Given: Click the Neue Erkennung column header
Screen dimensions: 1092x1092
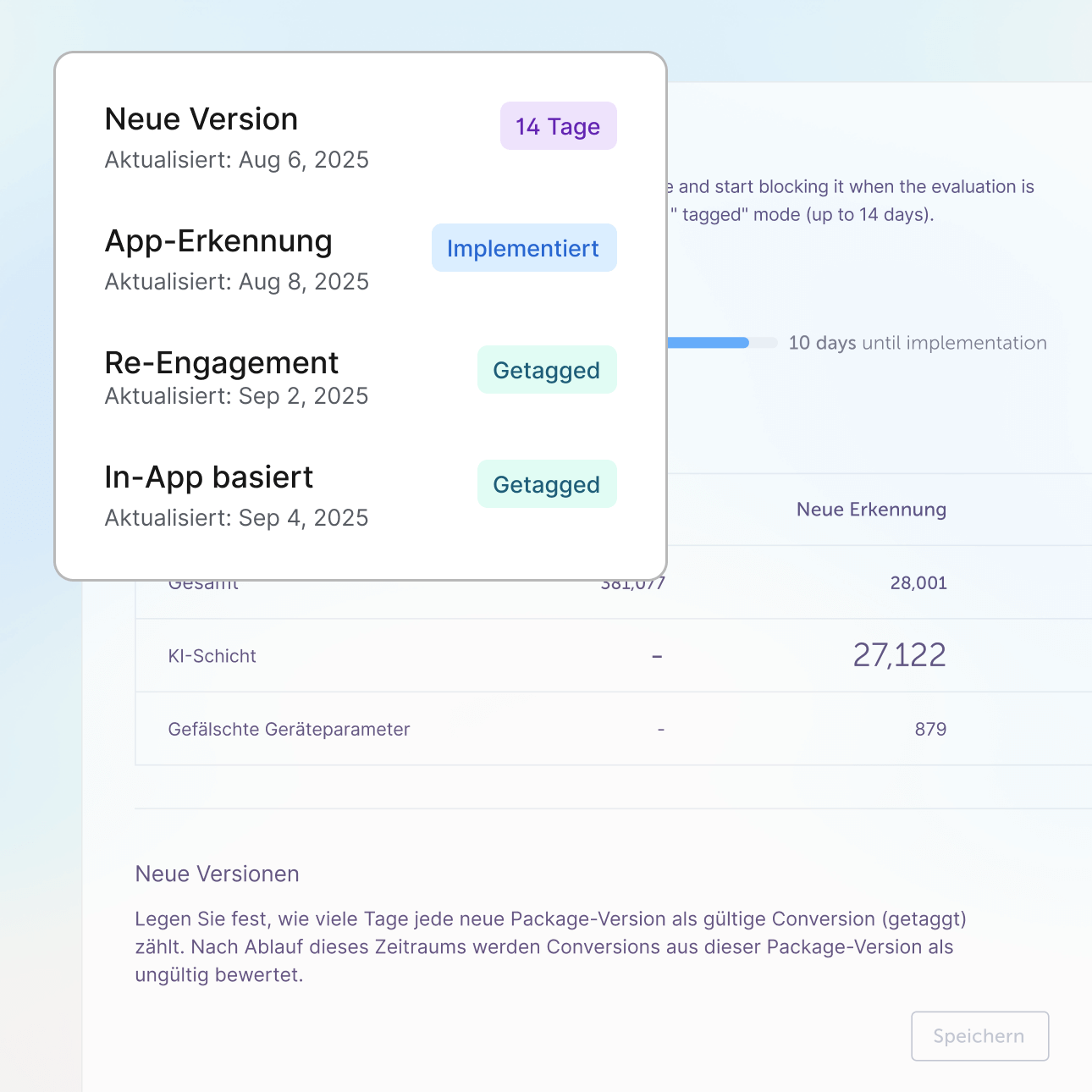Looking at the screenshot, I should click(871, 510).
